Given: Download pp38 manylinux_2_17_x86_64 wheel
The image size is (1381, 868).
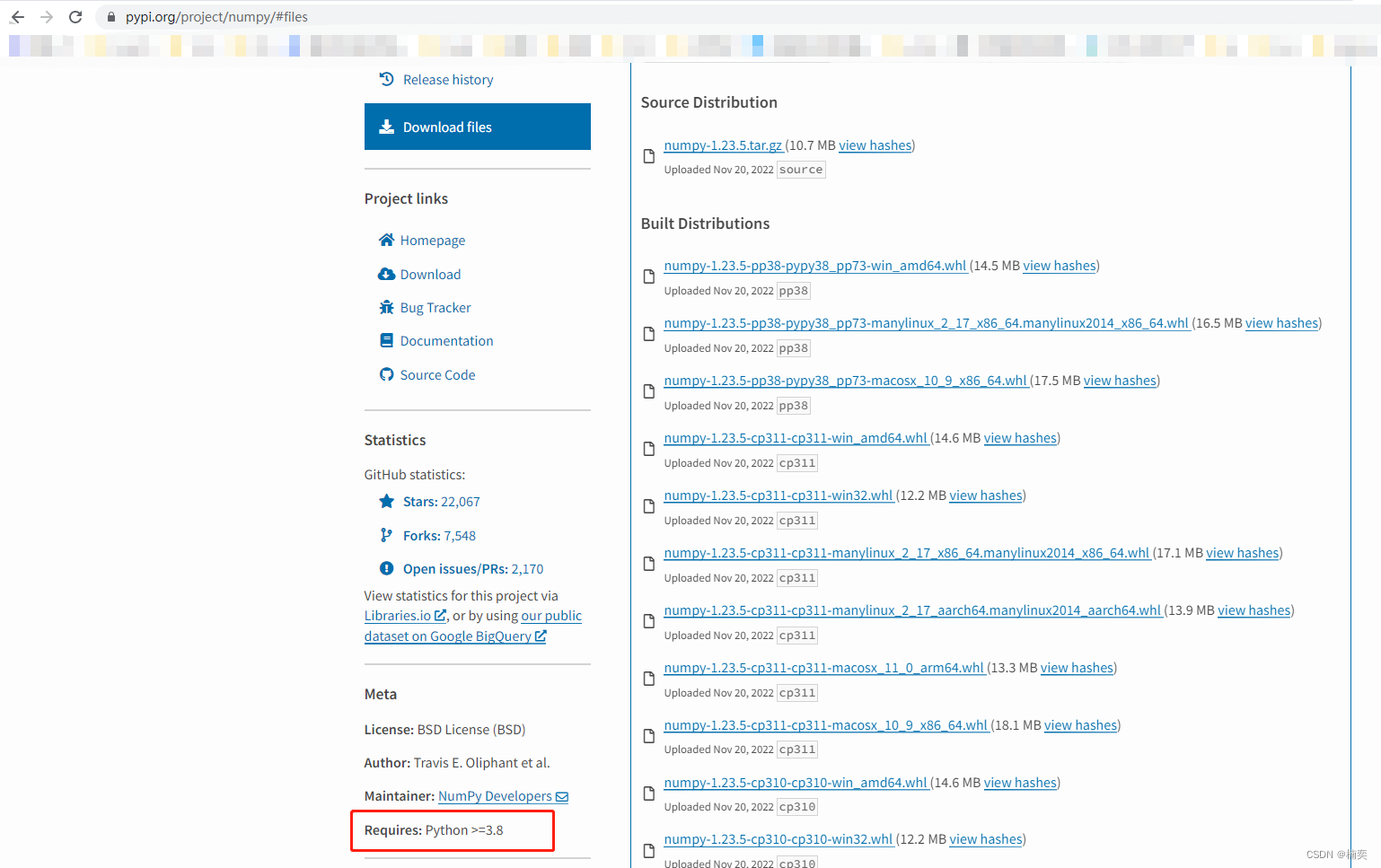Looking at the screenshot, I should point(927,323).
